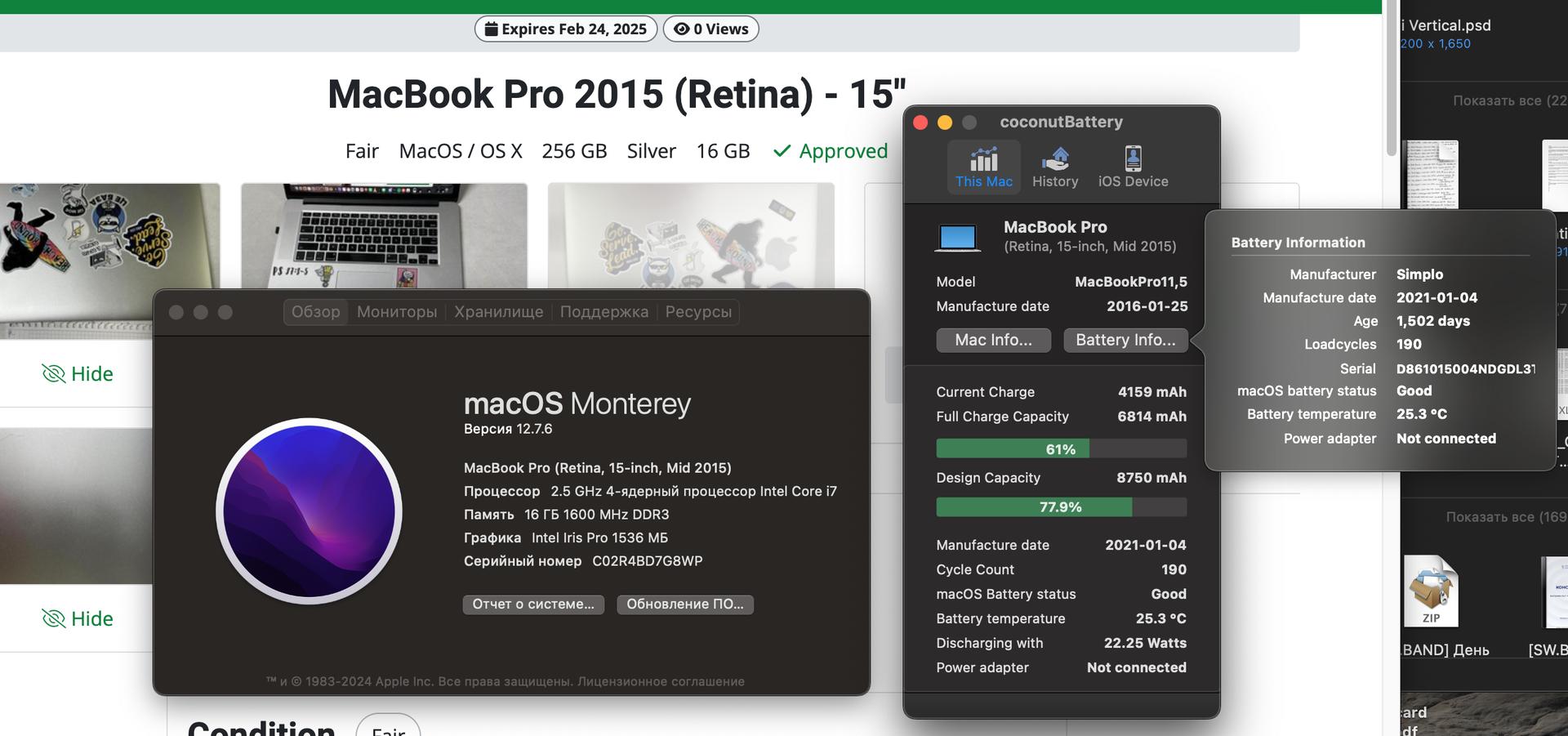Open the Хранилище tab

498,312
